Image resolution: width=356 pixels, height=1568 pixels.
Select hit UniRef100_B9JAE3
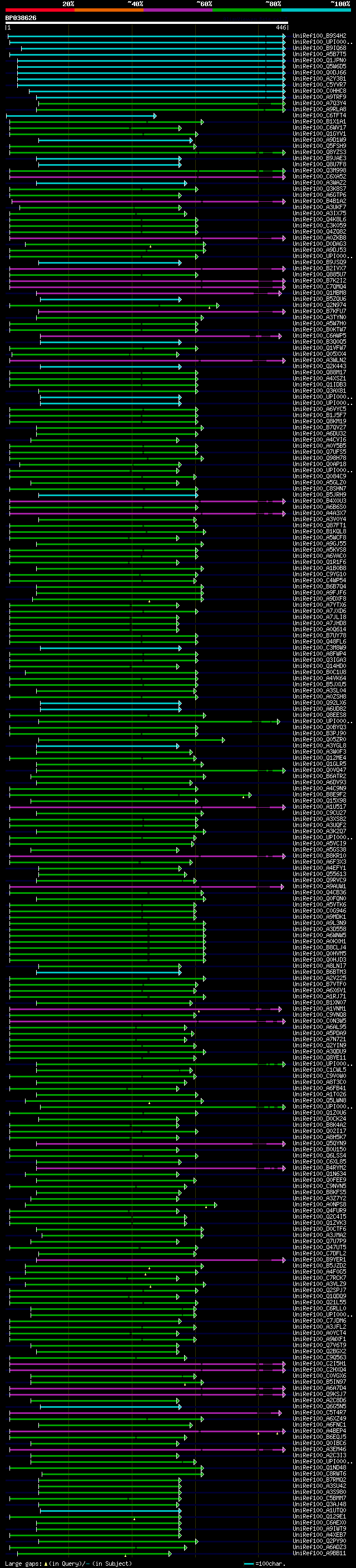[x=319, y=159]
